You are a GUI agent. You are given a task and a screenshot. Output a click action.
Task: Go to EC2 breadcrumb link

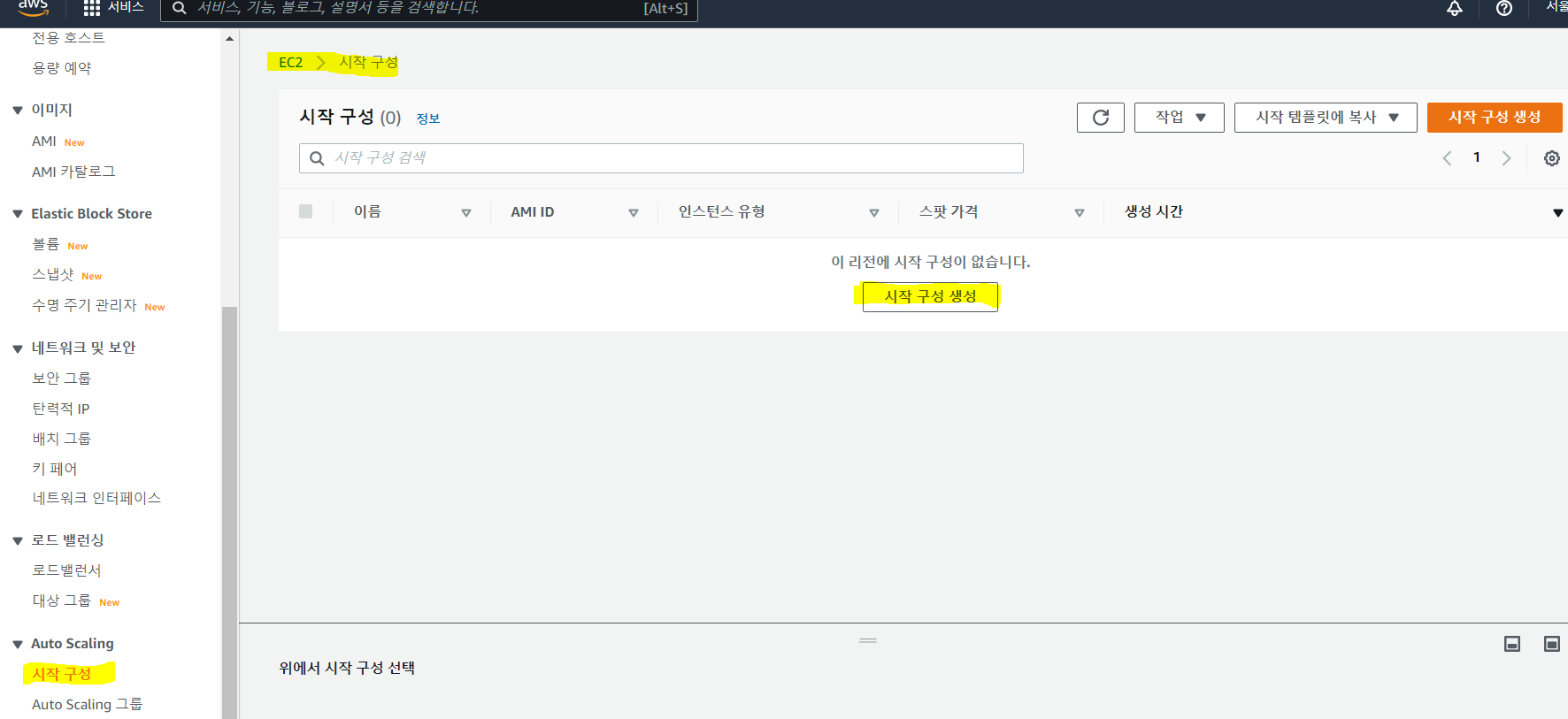tap(290, 63)
